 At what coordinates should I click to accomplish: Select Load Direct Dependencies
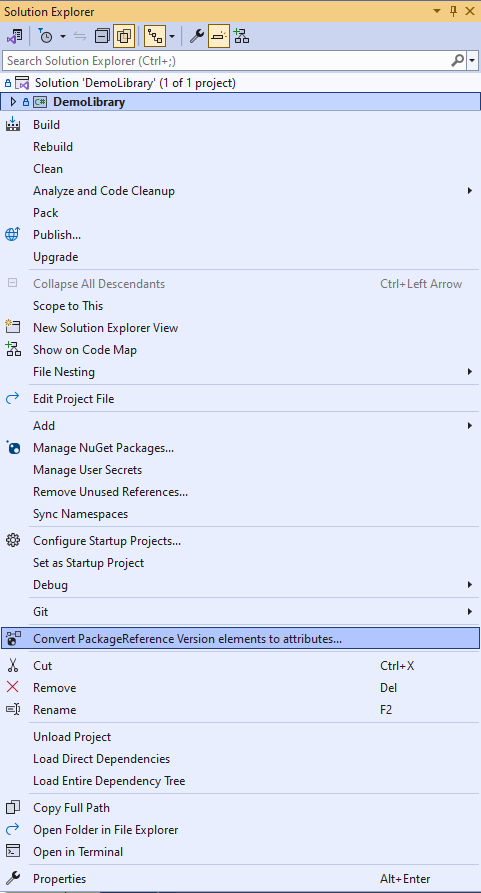coord(240,759)
